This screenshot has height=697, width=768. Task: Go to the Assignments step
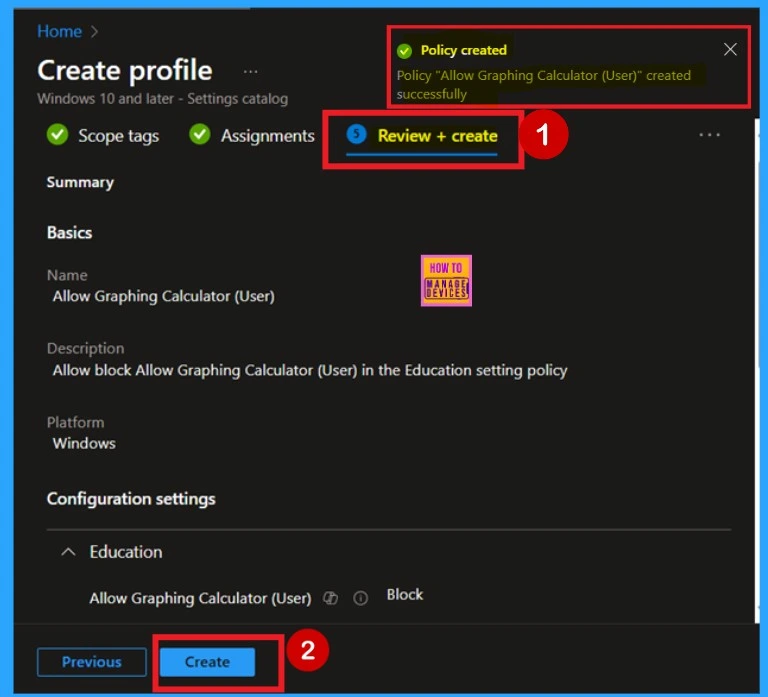[252, 135]
